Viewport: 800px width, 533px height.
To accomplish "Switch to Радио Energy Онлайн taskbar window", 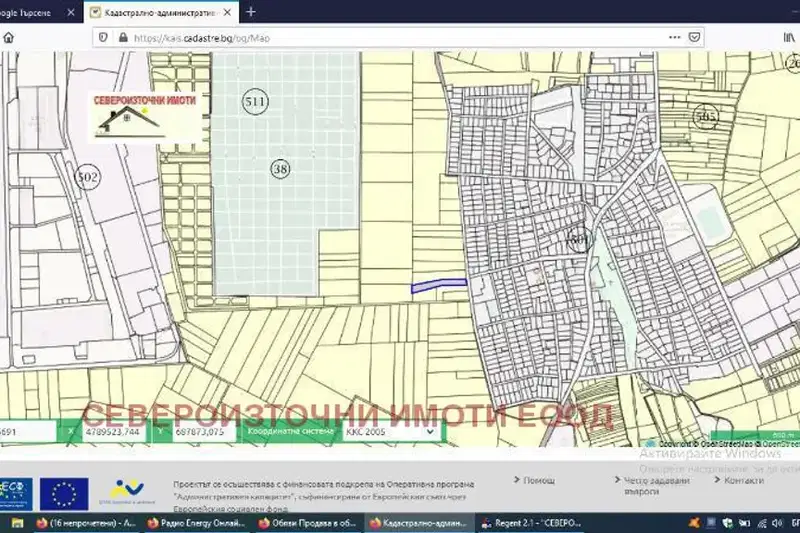I will point(196,523).
